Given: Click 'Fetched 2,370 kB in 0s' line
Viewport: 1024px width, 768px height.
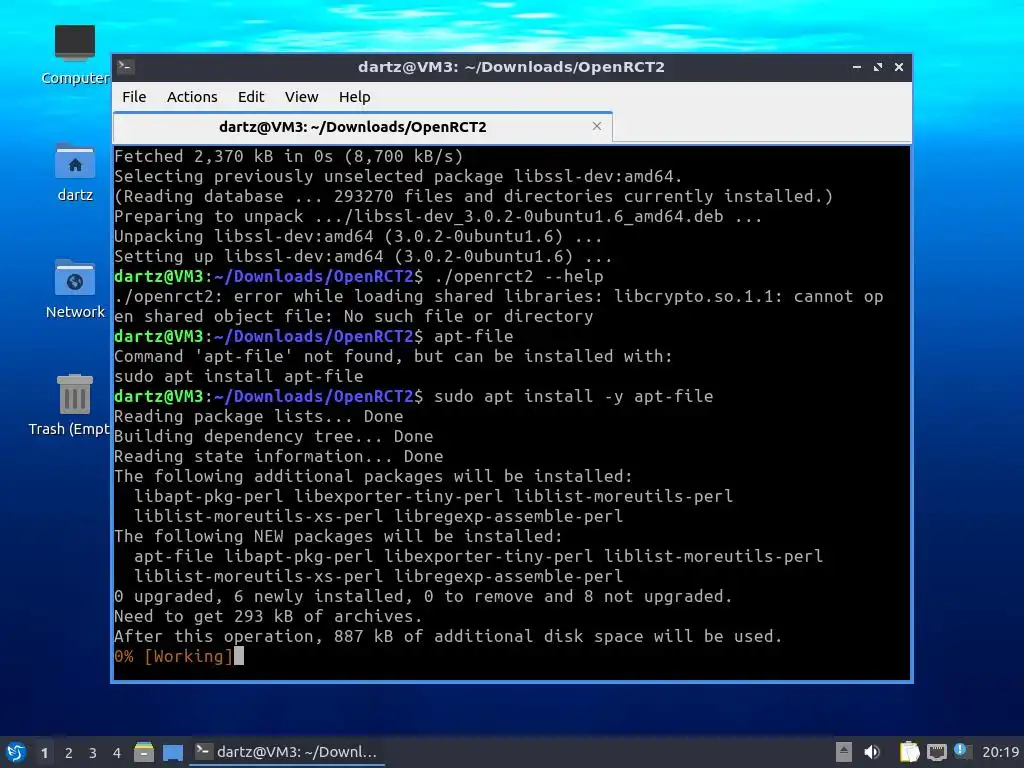Looking at the screenshot, I should tap(288, 157).
